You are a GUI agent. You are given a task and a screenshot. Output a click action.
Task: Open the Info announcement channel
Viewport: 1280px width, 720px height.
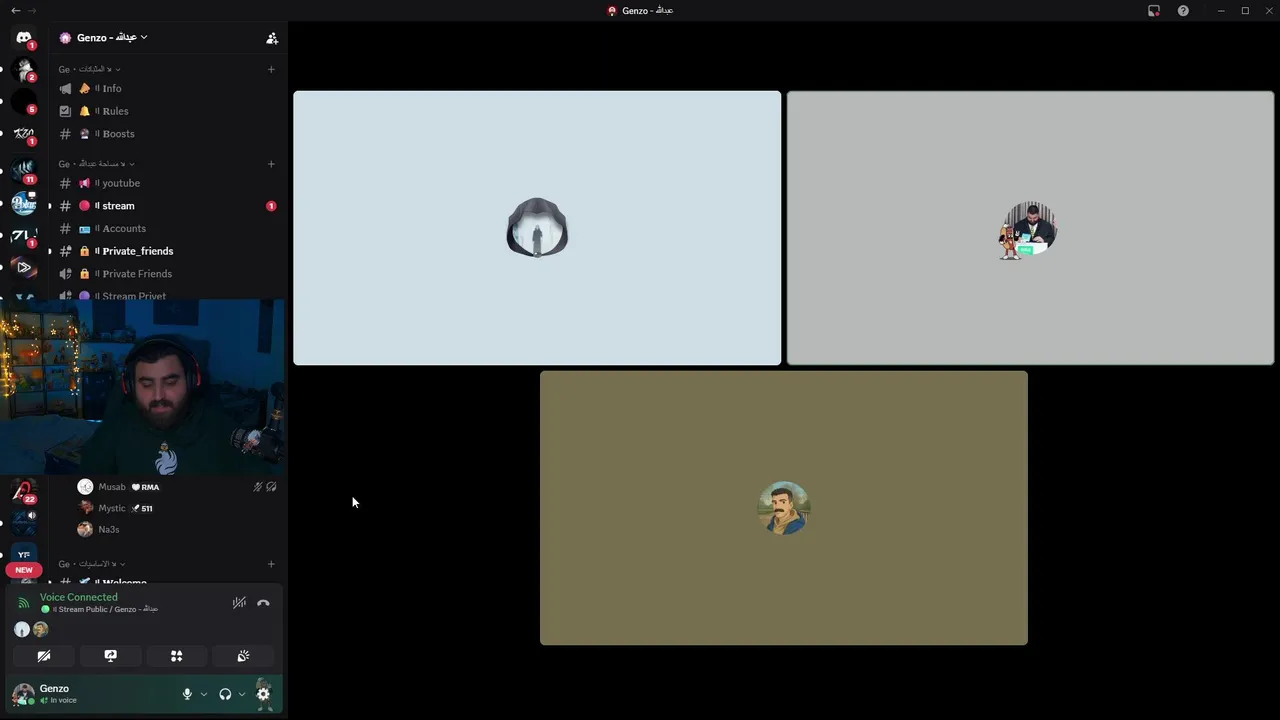(167, 88)
